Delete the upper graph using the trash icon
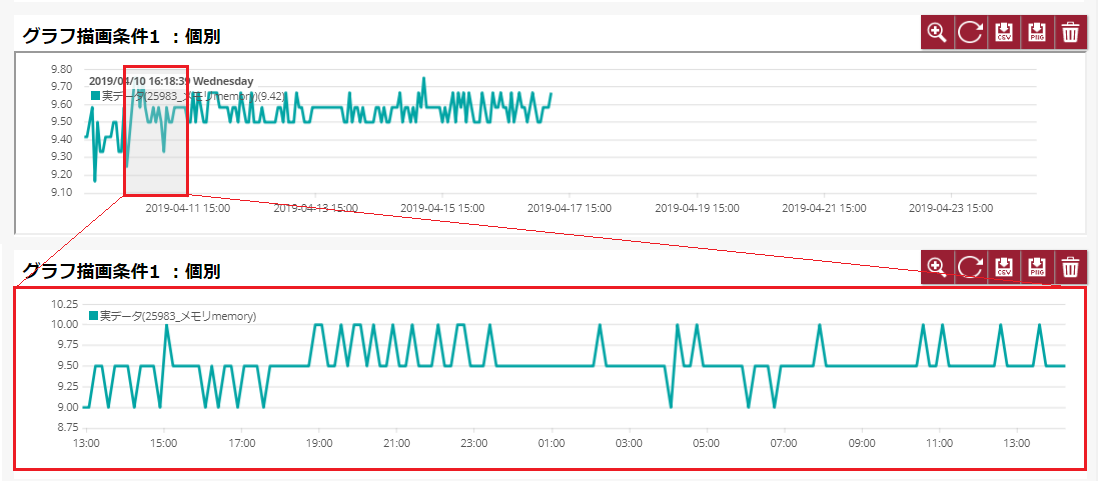This screenshot has width=1098, height=481. coord(1070,33)
